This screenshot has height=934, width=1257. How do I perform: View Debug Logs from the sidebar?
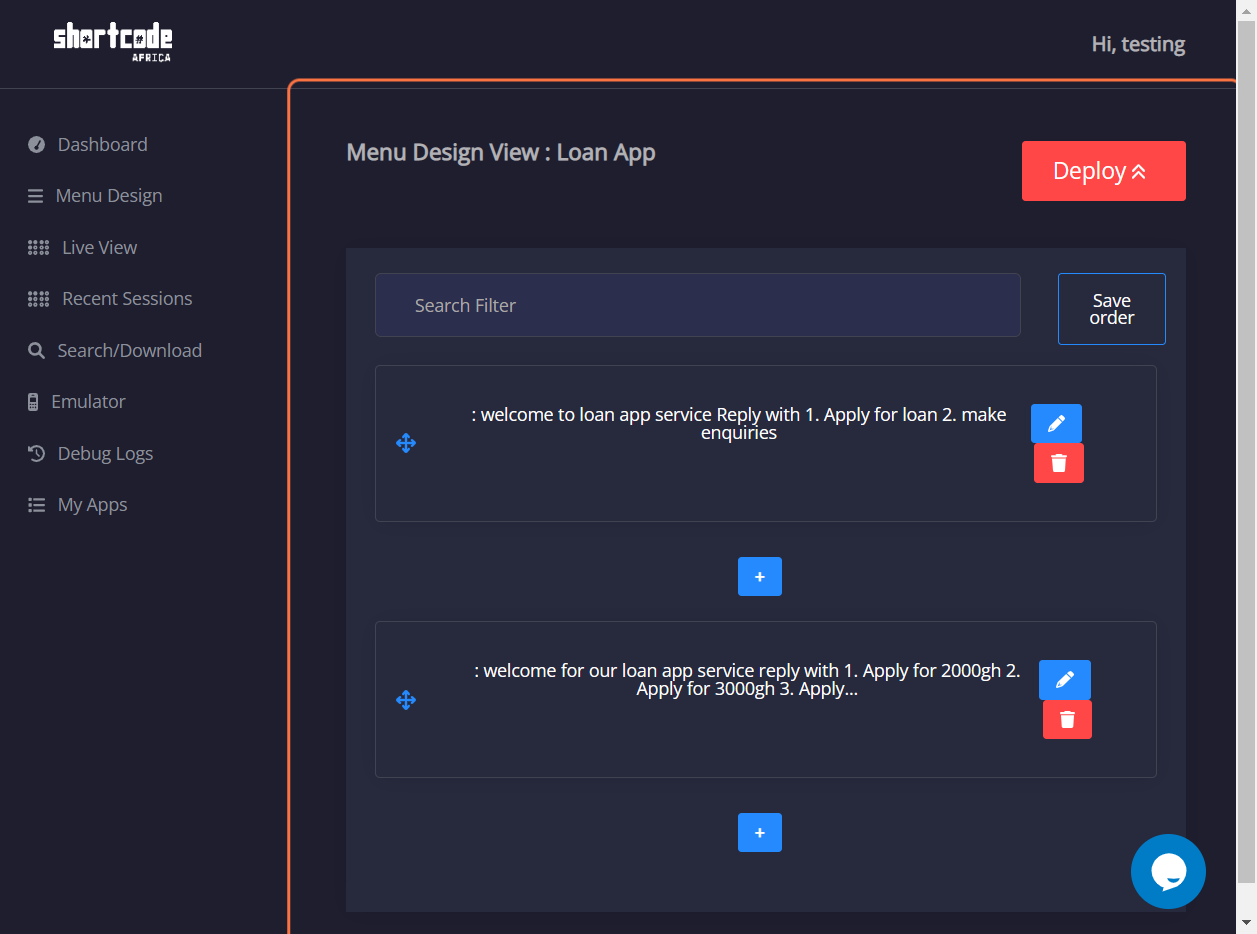point(91,453)
